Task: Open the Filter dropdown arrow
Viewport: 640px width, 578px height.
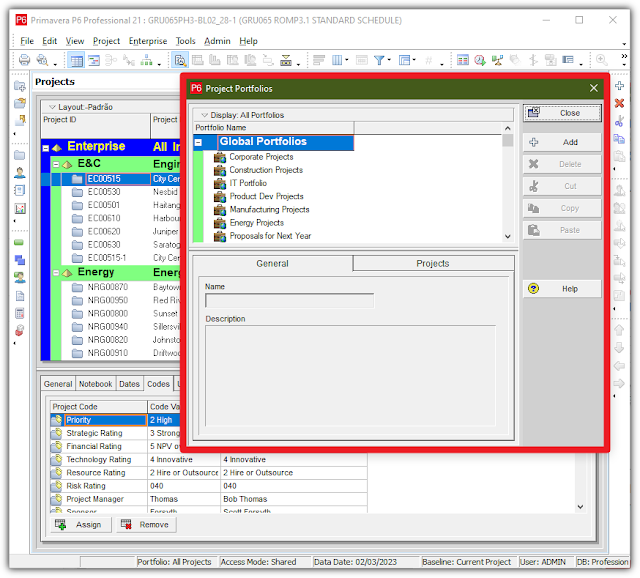Action: pos(389,60)
